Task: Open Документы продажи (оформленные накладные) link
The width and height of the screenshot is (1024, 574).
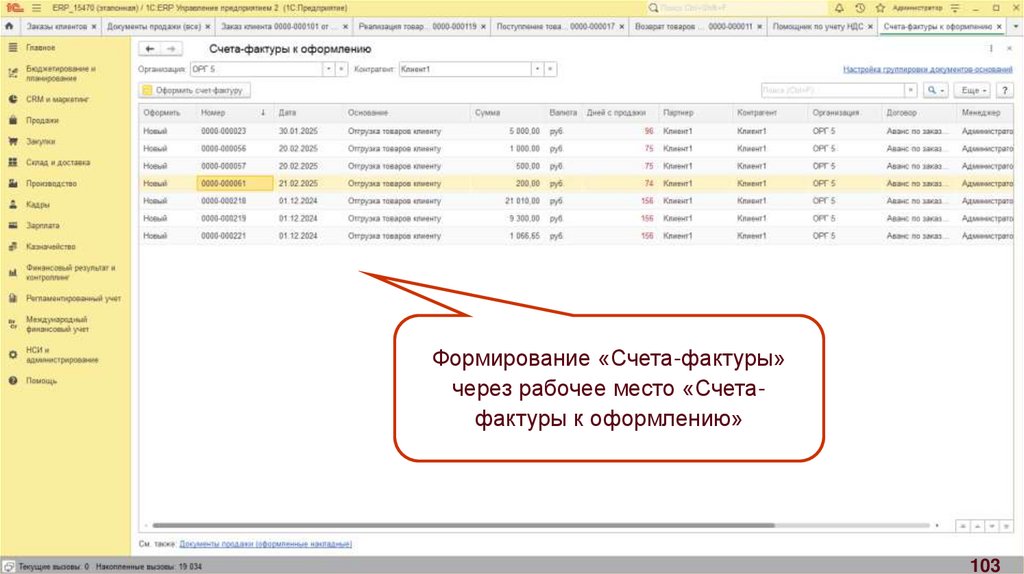Action: [x=266, y=544]
